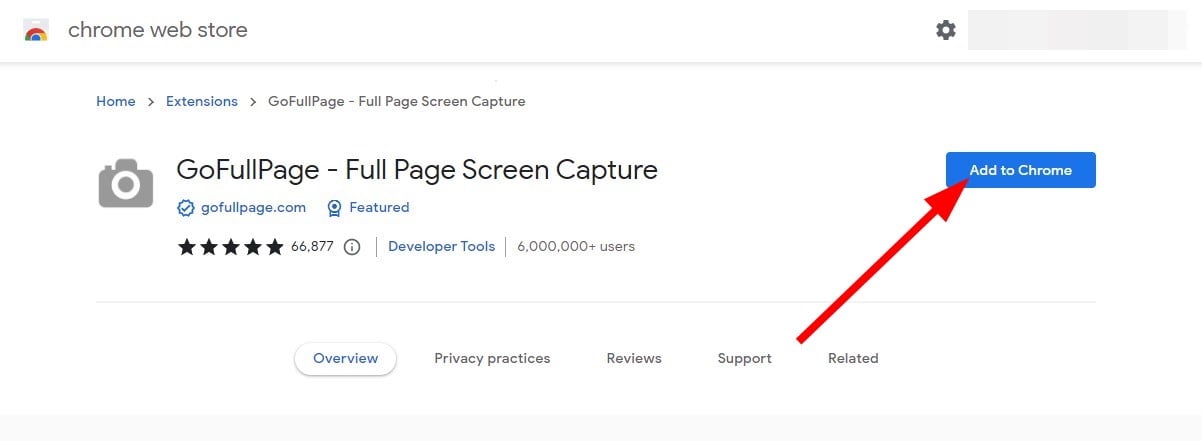Select the Overview tab

click(345, 358)
